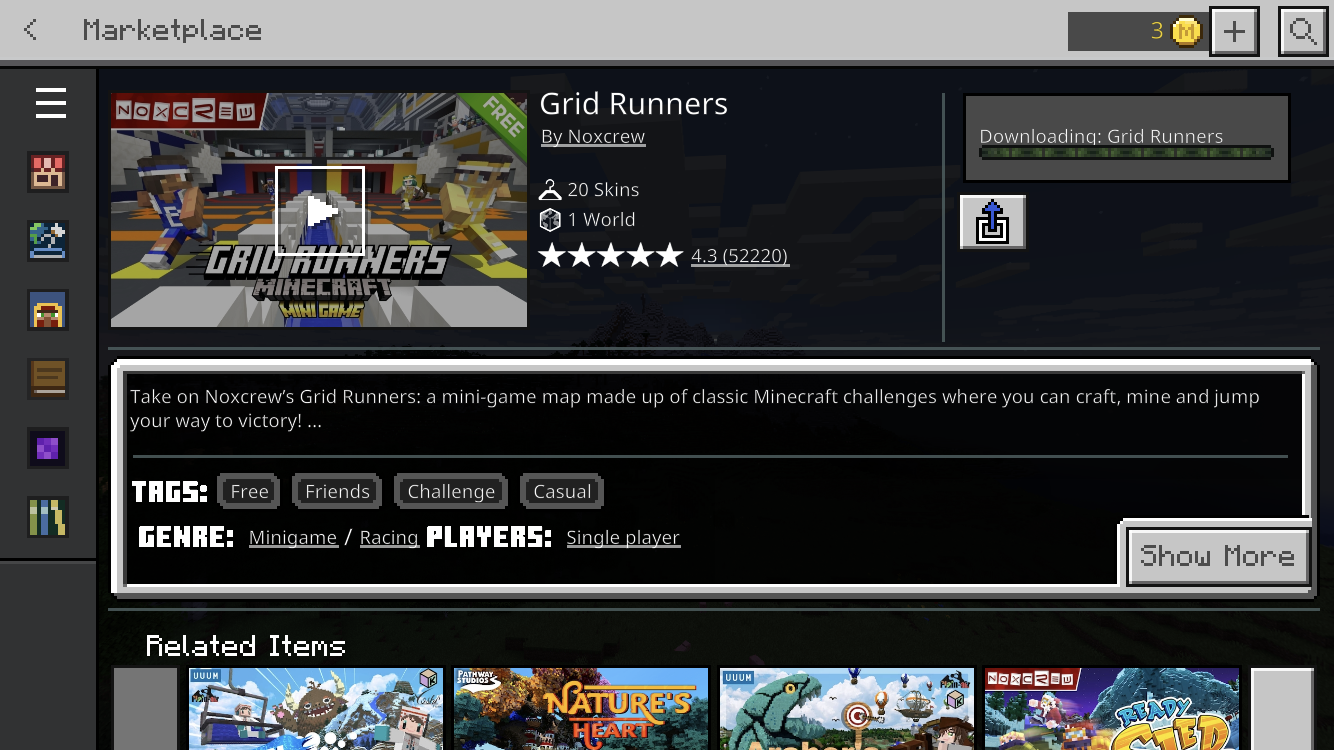Add more Minecoins with the plus button
This screenshot has width=1334, height=750.
point(1234,31)
